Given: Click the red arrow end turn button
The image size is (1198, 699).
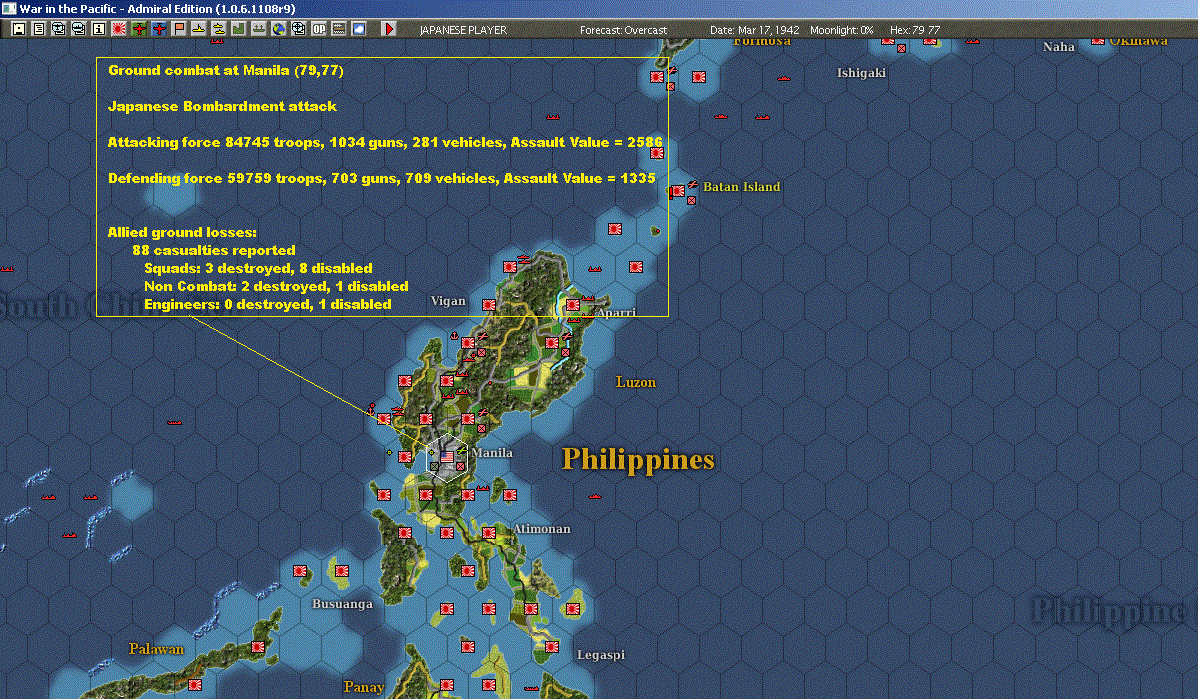Looking at the screenshot, I should pos(388,29).
